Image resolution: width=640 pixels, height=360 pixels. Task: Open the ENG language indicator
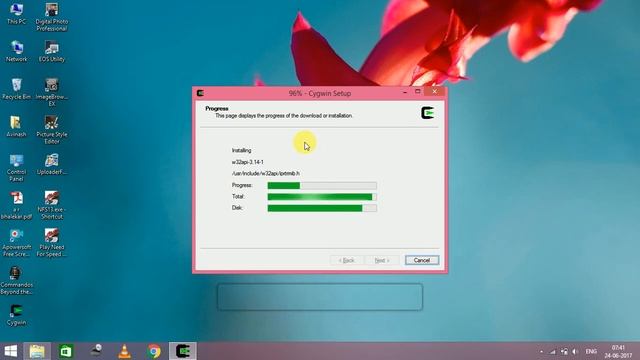point(591,351)
